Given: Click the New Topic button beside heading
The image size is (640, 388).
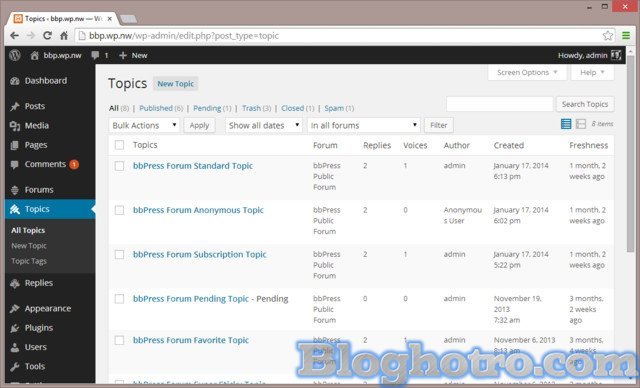Looking at the screenshot, I should coord(176,84).
